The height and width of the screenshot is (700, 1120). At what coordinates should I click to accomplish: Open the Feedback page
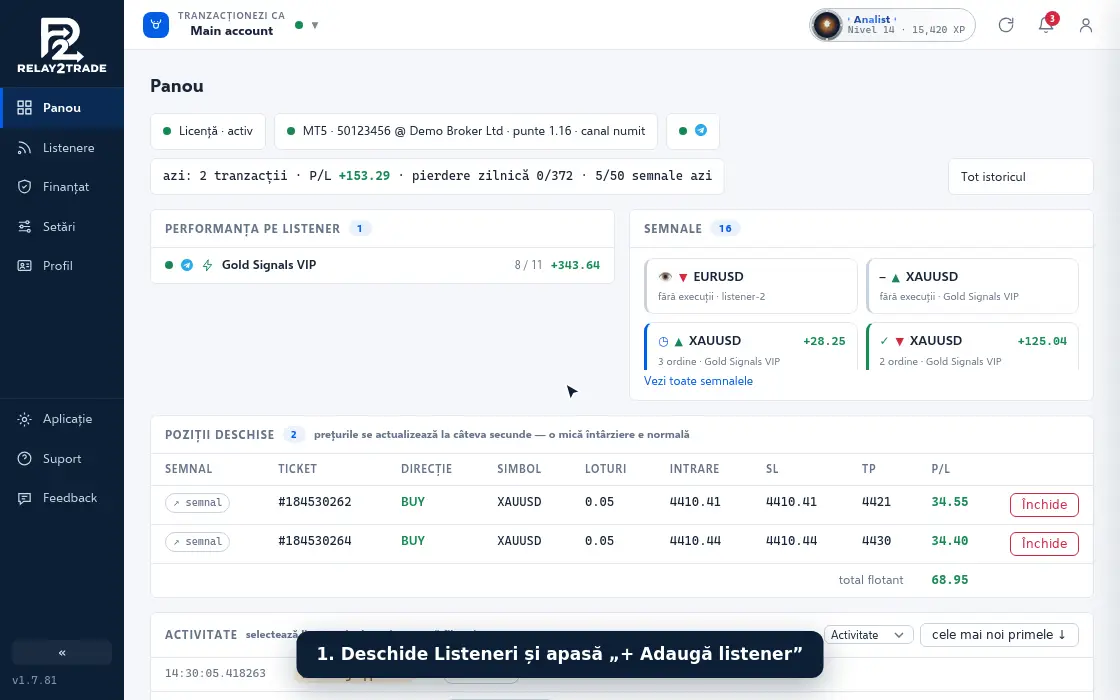coord(61,498)
